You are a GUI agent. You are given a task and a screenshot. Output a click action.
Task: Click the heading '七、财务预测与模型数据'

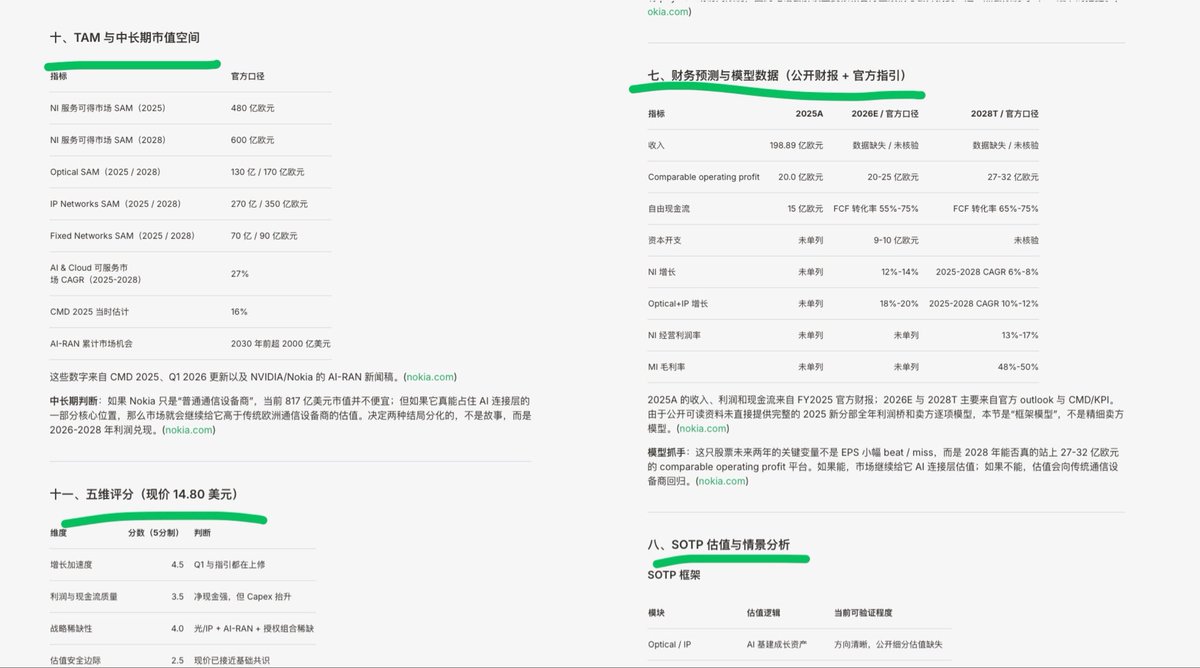click(x=778, y=75)
